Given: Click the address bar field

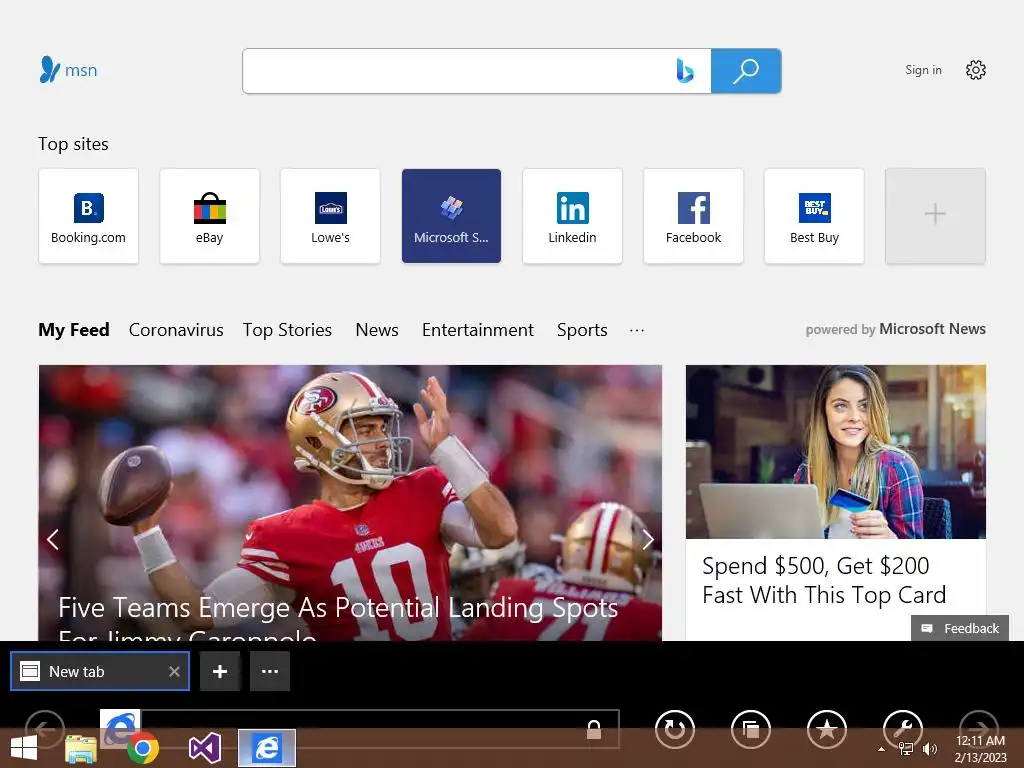Looking at the screenshot, I should coord(379,729).
